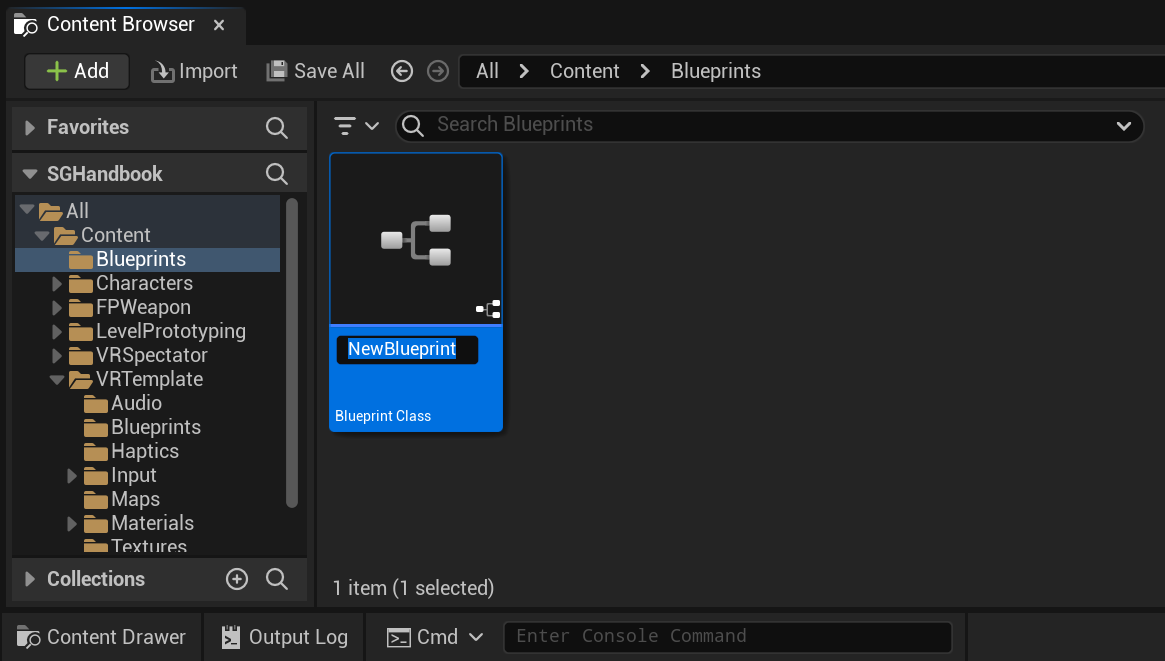Viewport: 1165px width, 661px height.
Task: Open the search history dropdown arrow
Action: pyautogui.click(x=1124, y=126)
